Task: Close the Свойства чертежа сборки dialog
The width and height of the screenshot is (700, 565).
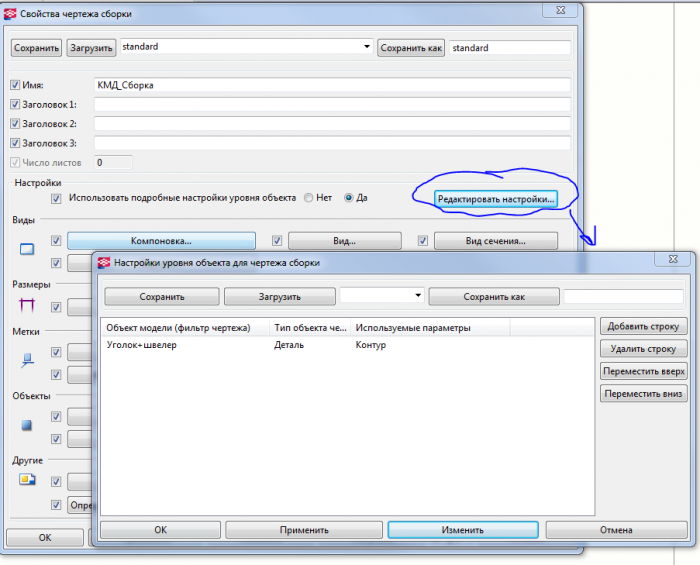Action: [x=561, y=10]
